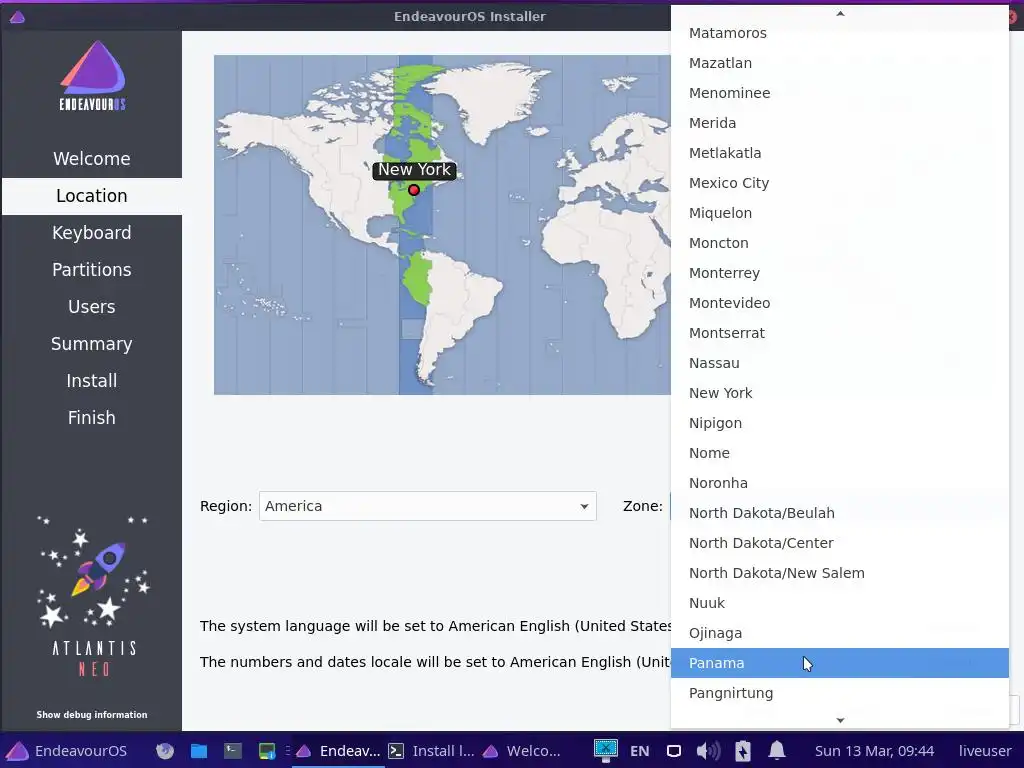Pick New York in the zone list

[839, 393]
